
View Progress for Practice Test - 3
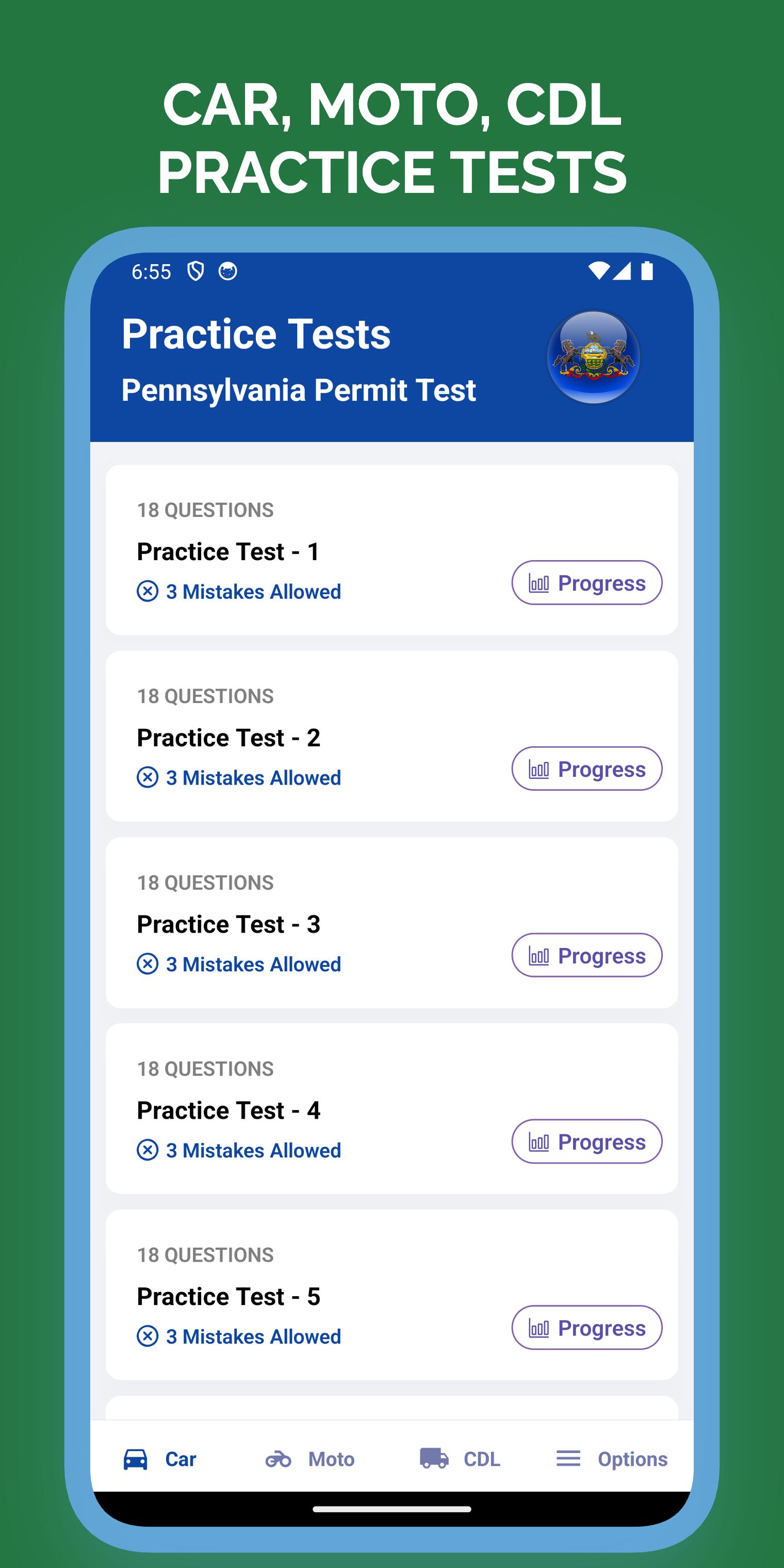587,955
